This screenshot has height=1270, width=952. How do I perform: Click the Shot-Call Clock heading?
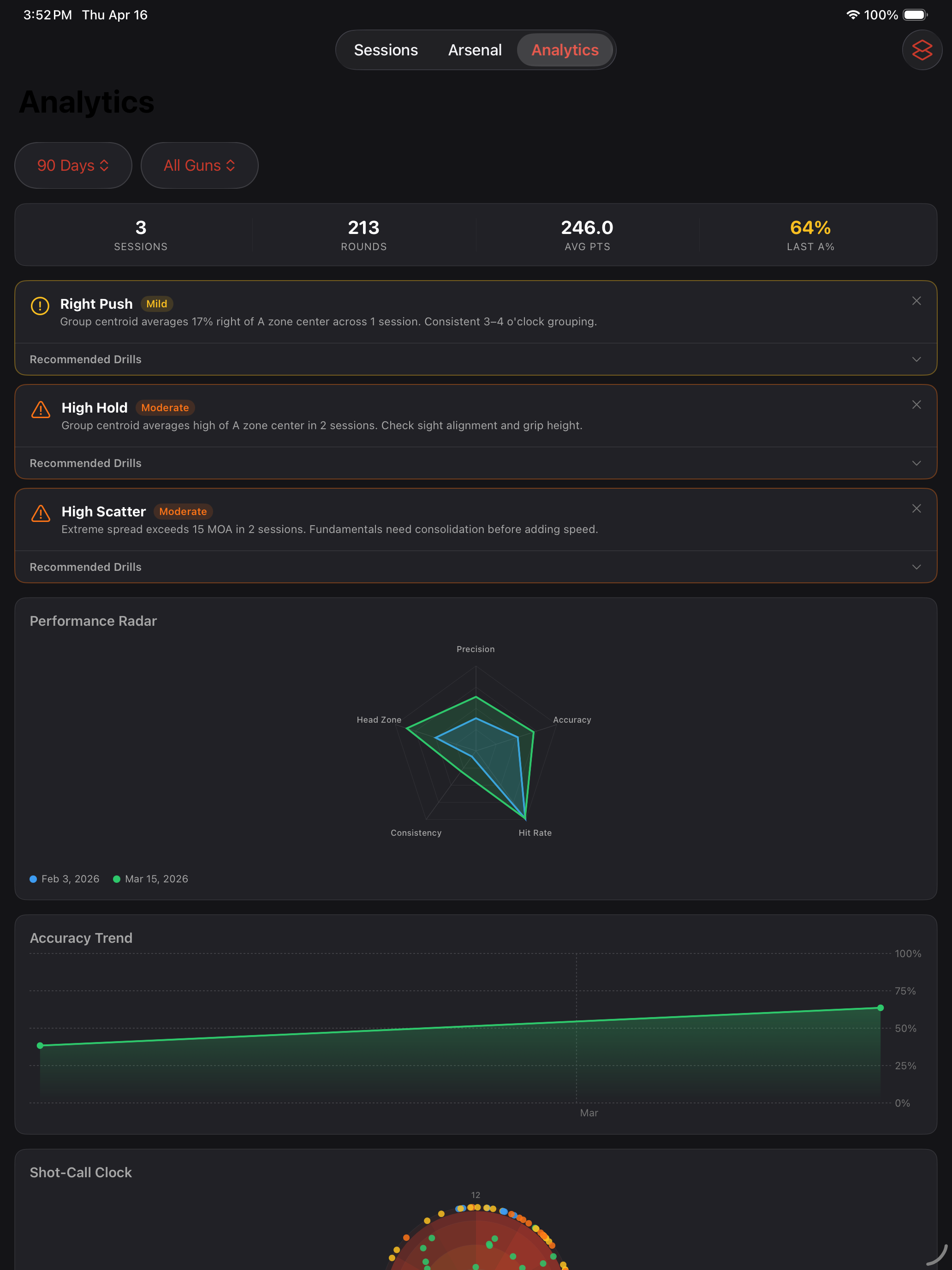(x=81, y=1172)
